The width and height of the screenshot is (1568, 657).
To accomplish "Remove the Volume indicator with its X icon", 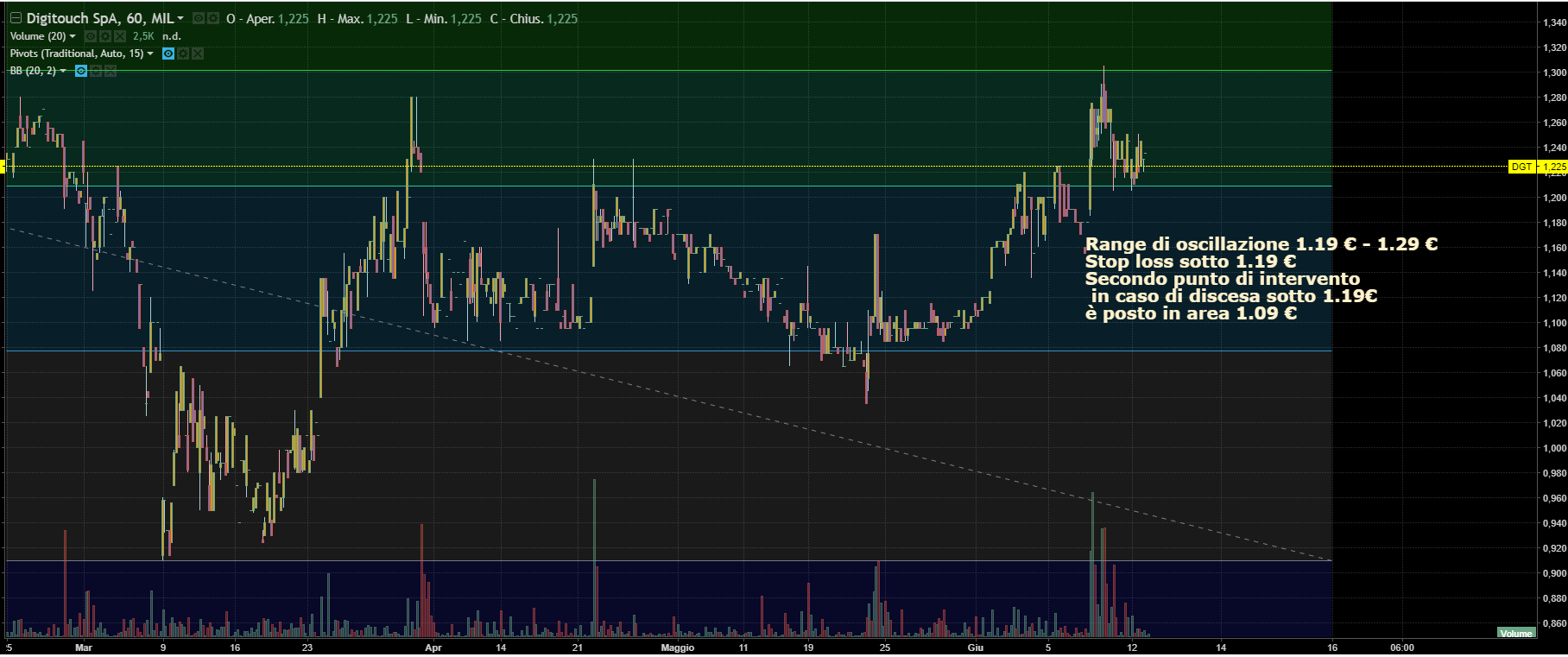I will (x=120, y=36).
